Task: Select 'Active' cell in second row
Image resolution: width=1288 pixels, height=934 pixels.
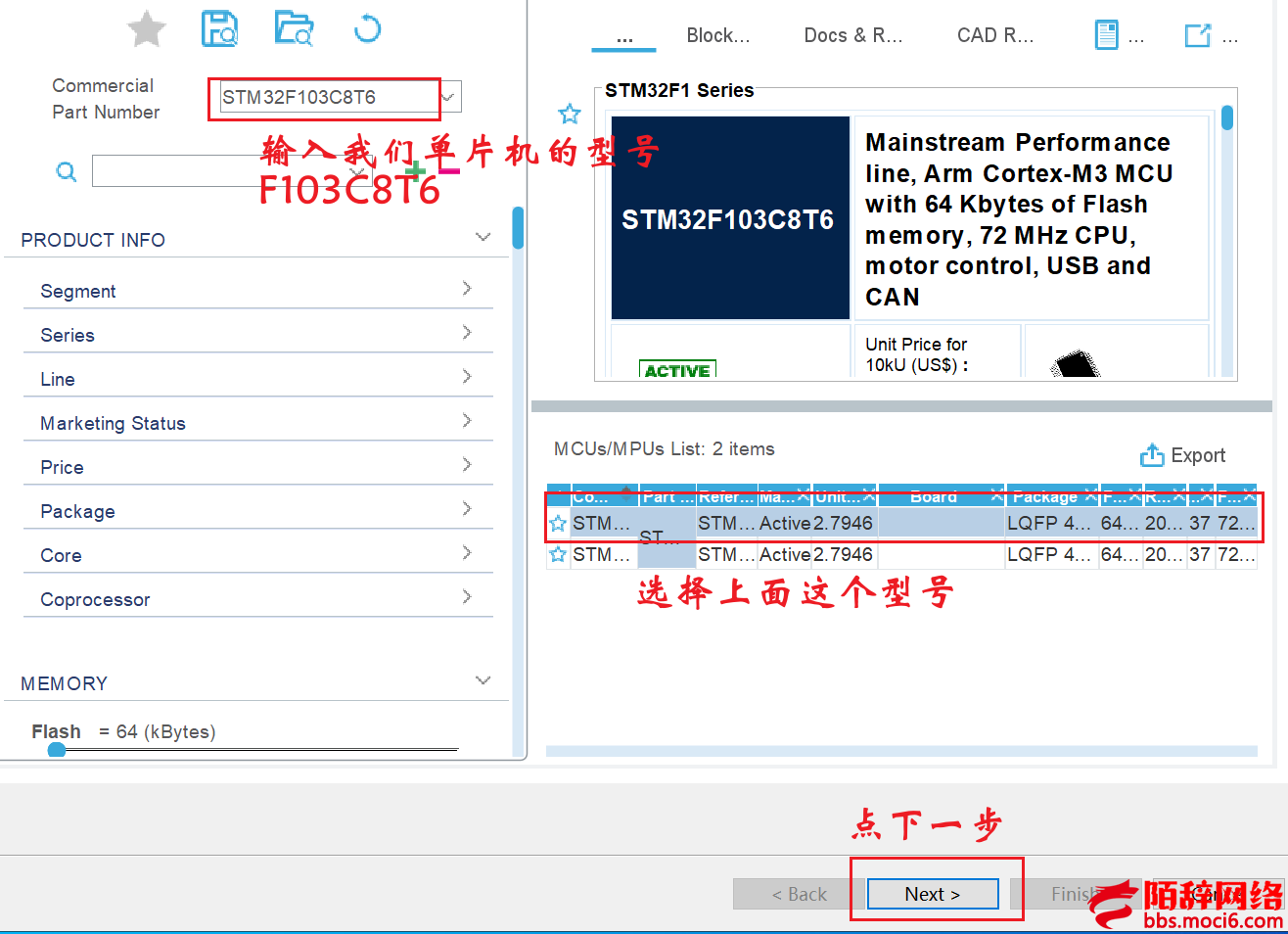Action: click(x=785, y=555)
